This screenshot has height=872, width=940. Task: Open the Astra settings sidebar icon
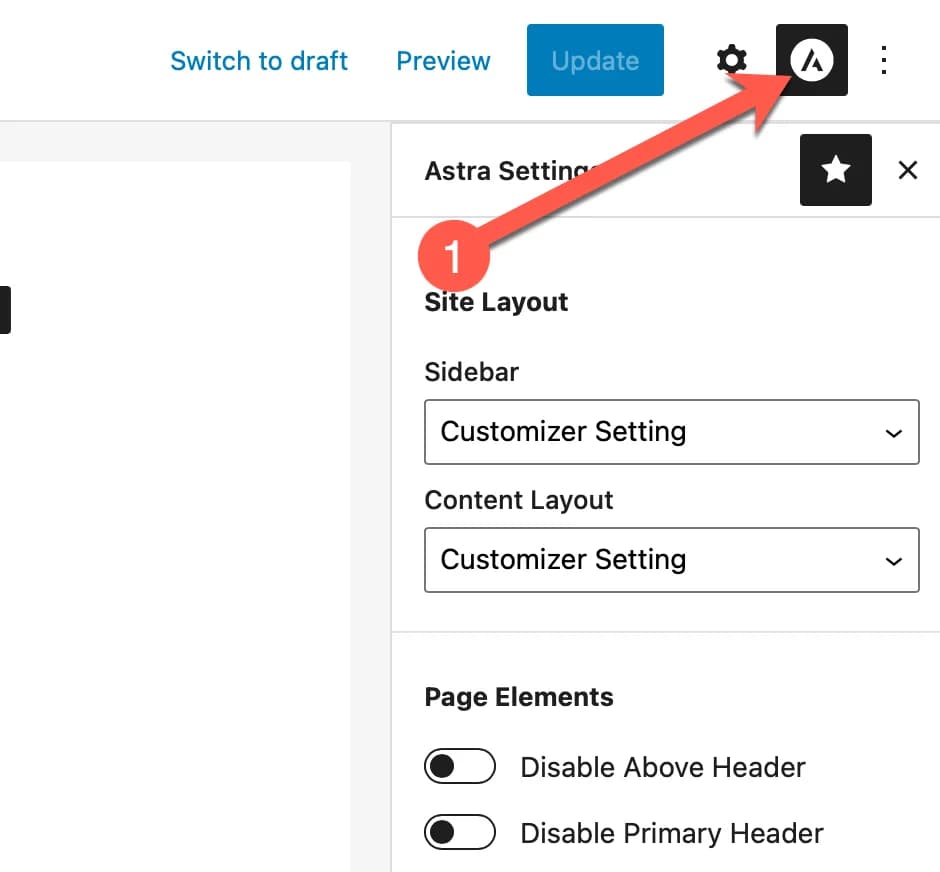(x=811, y=60)
